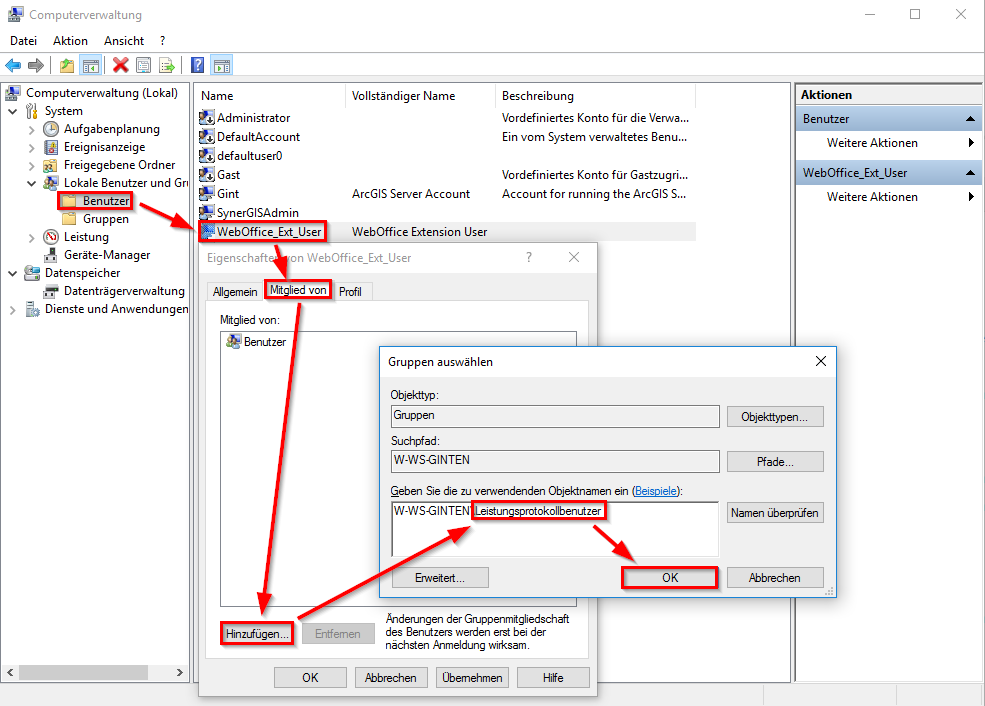Click the Hilfe button in Eigenschaften dialog
985x706 pixels.
click(553, 678)
